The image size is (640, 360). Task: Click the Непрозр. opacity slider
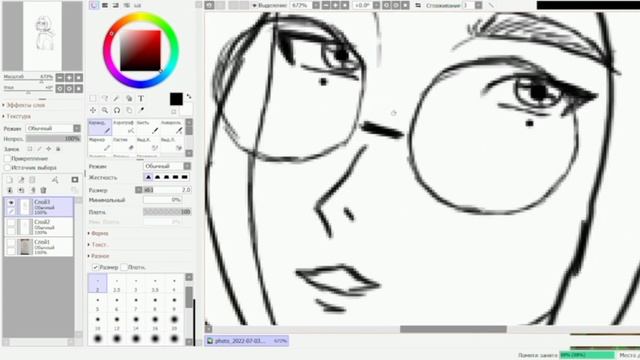[53, 139]
